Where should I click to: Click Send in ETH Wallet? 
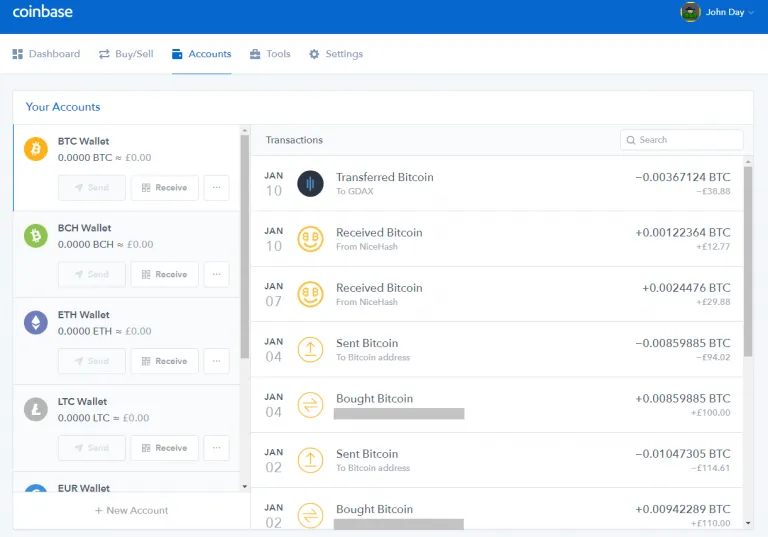(92, 361)
